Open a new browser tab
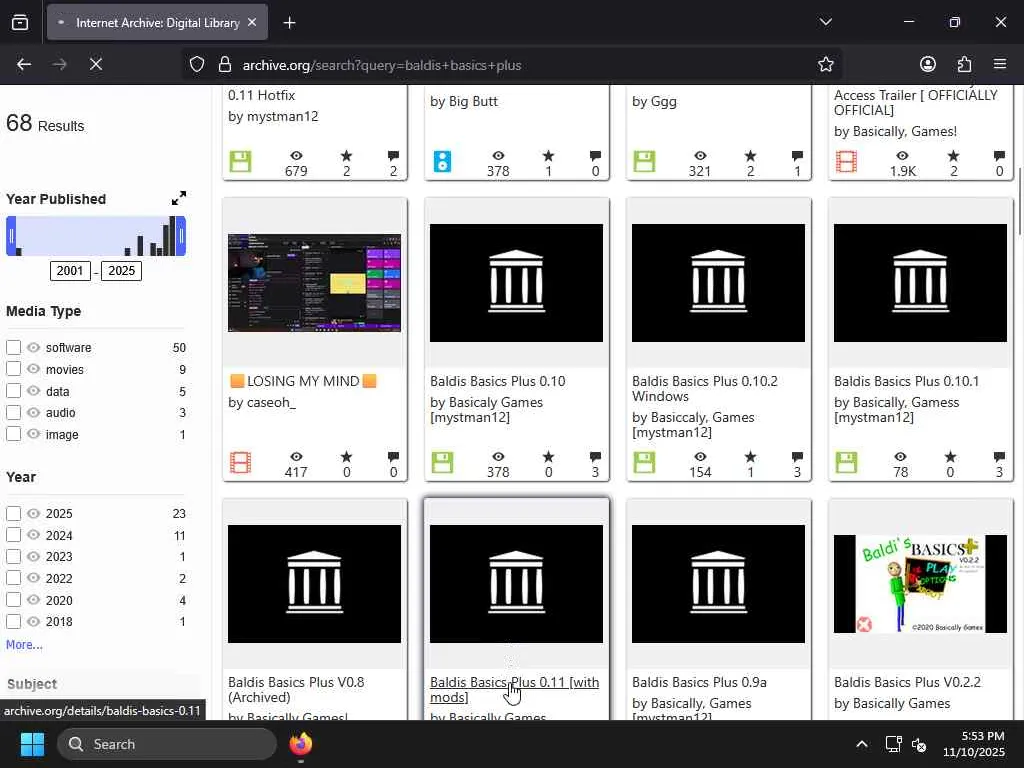 (x=289, y=23)
